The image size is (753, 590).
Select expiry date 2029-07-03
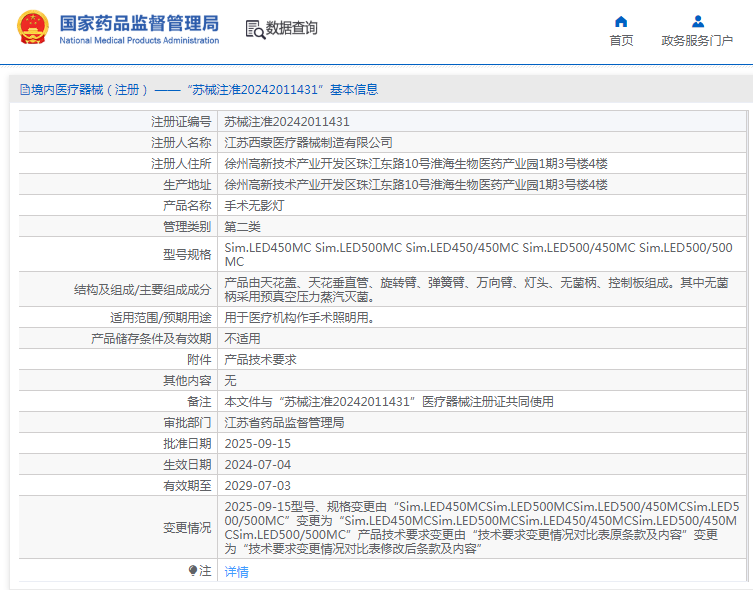click(257, 486)
